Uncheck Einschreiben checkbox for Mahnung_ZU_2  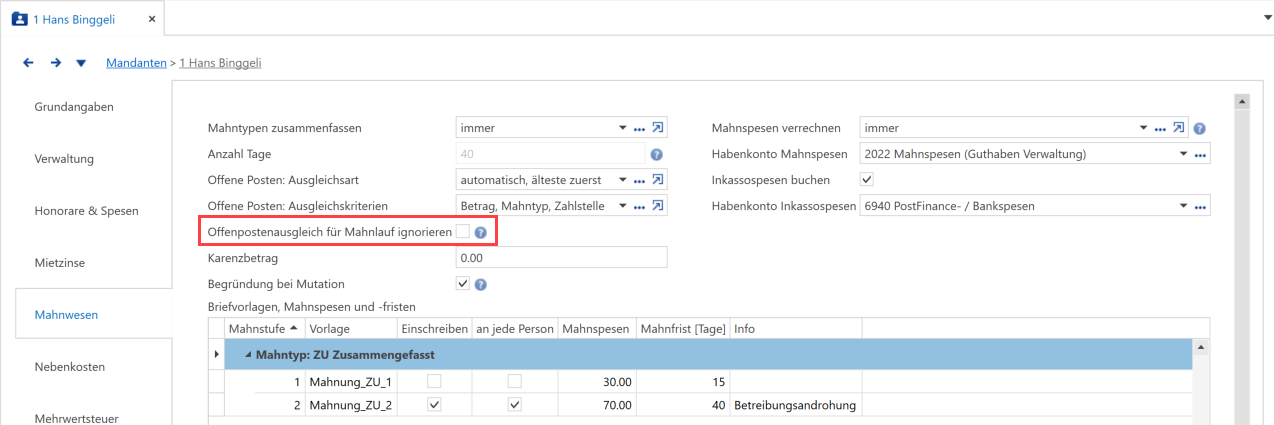[434, 405]
